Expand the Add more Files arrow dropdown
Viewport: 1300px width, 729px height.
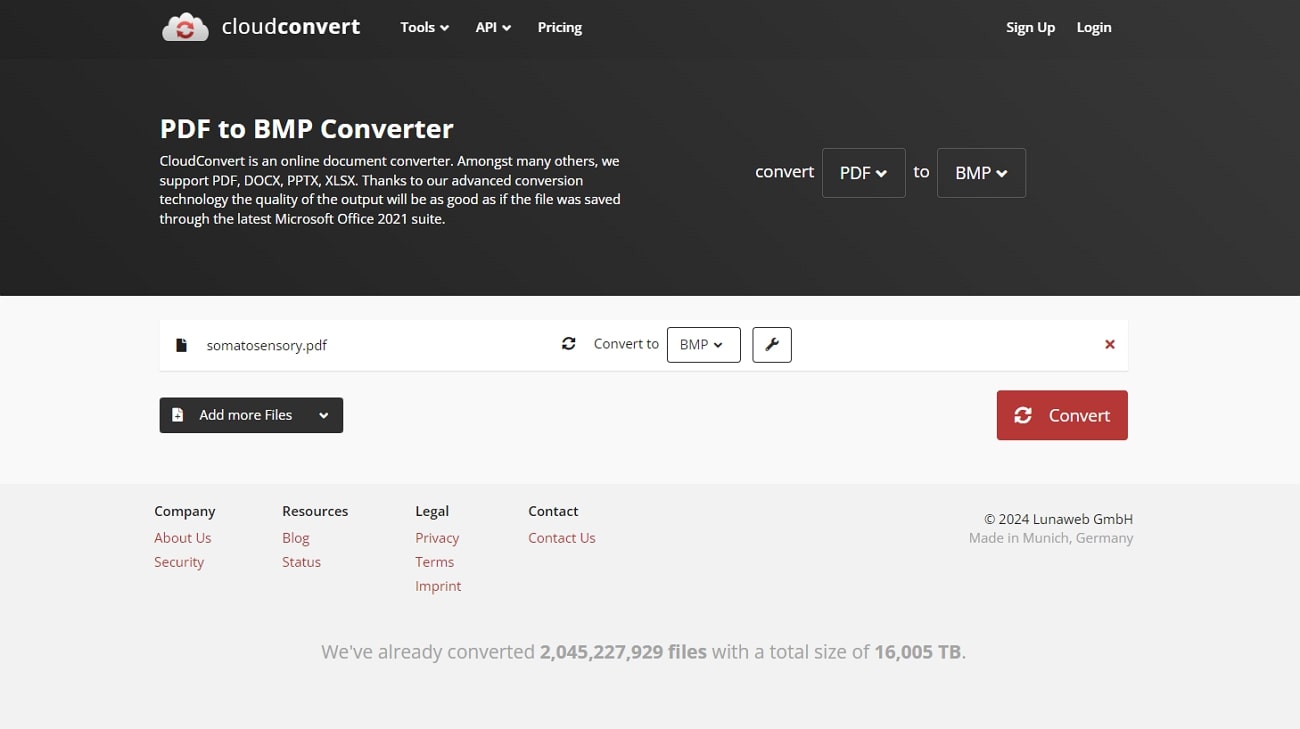click(x=324, y=415)
